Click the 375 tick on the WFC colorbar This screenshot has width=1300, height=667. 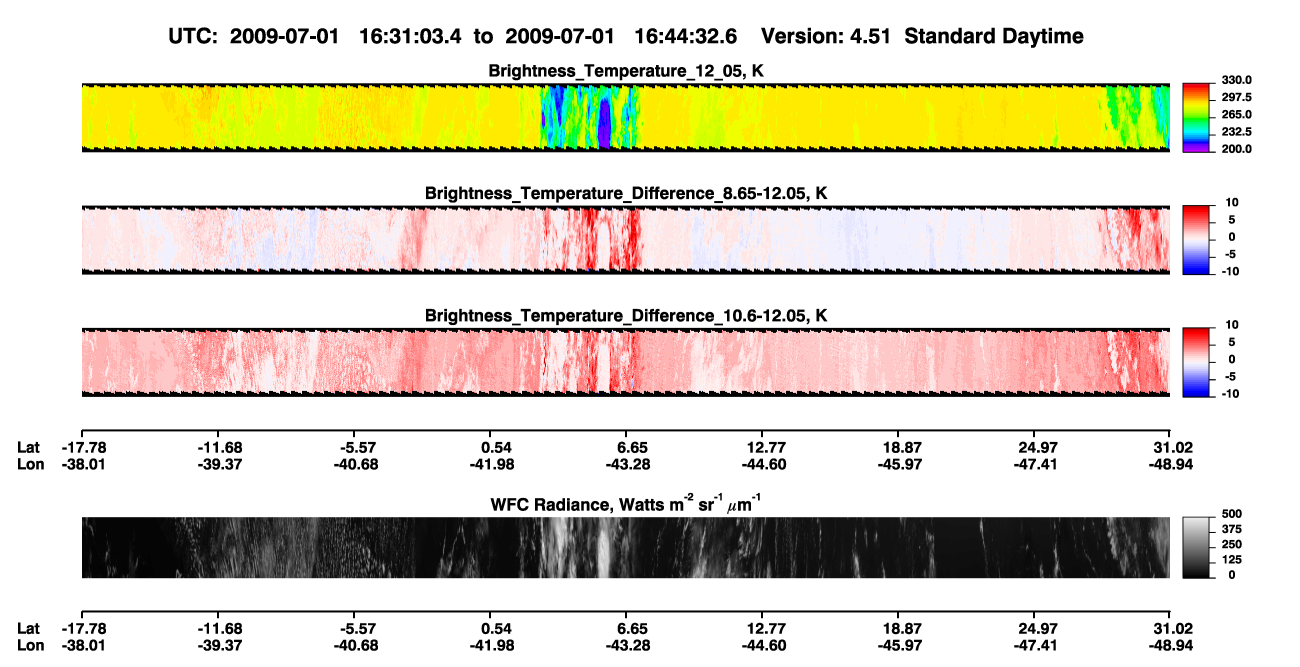pos(1232,528)
